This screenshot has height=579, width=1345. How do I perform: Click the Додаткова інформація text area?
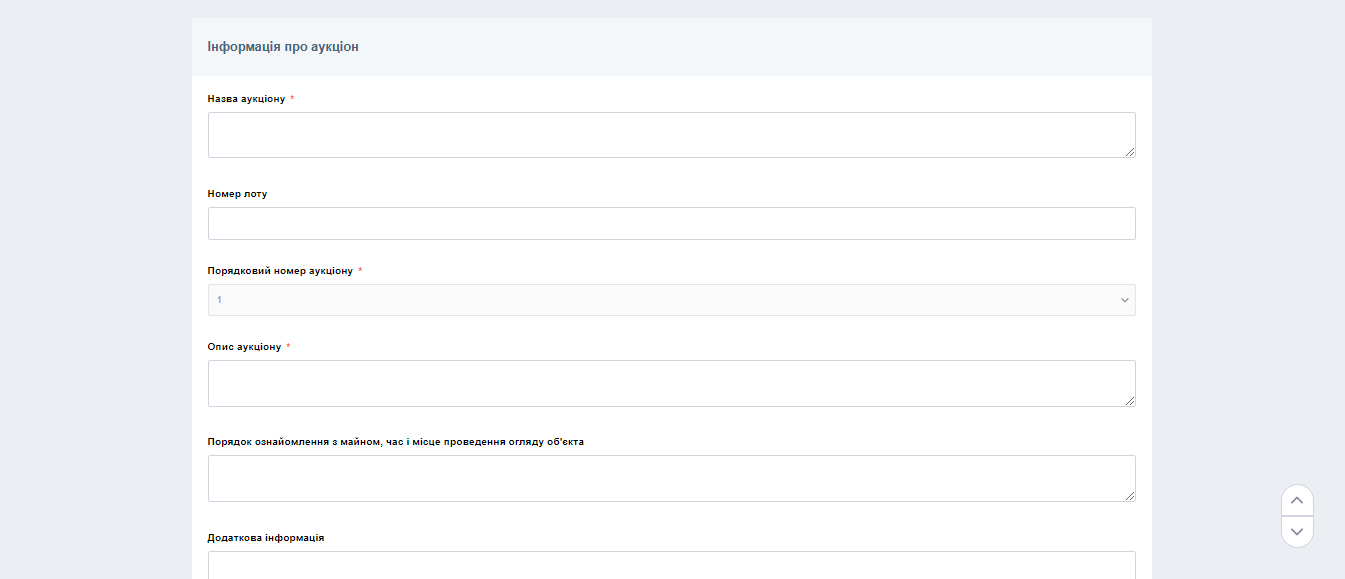click(x=670, y=565)
